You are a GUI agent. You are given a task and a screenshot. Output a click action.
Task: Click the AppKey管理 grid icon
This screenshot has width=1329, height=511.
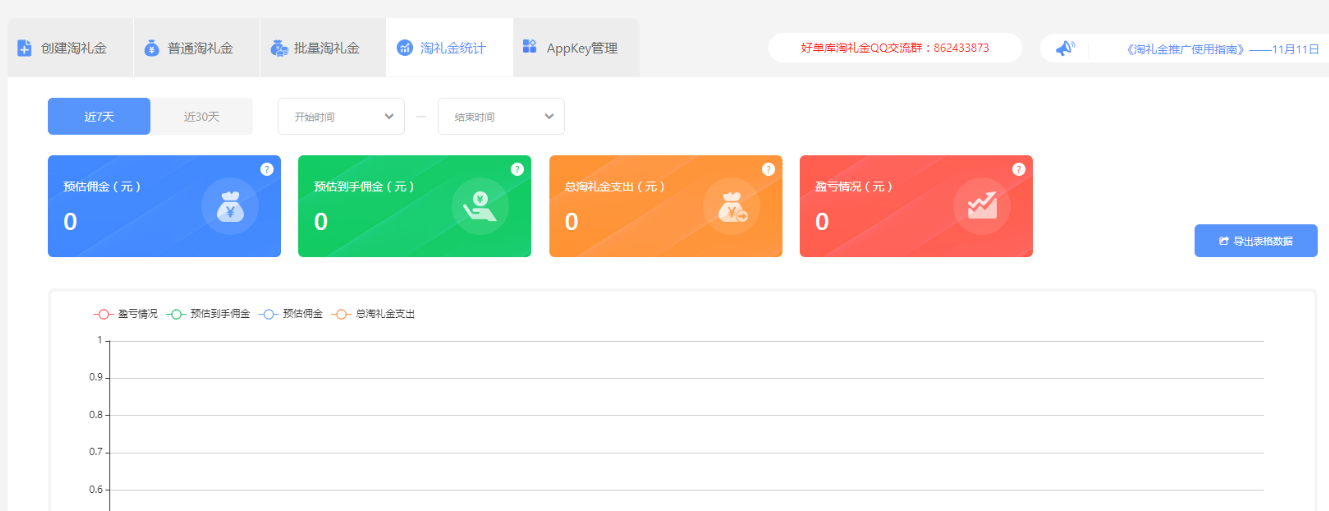530,46
